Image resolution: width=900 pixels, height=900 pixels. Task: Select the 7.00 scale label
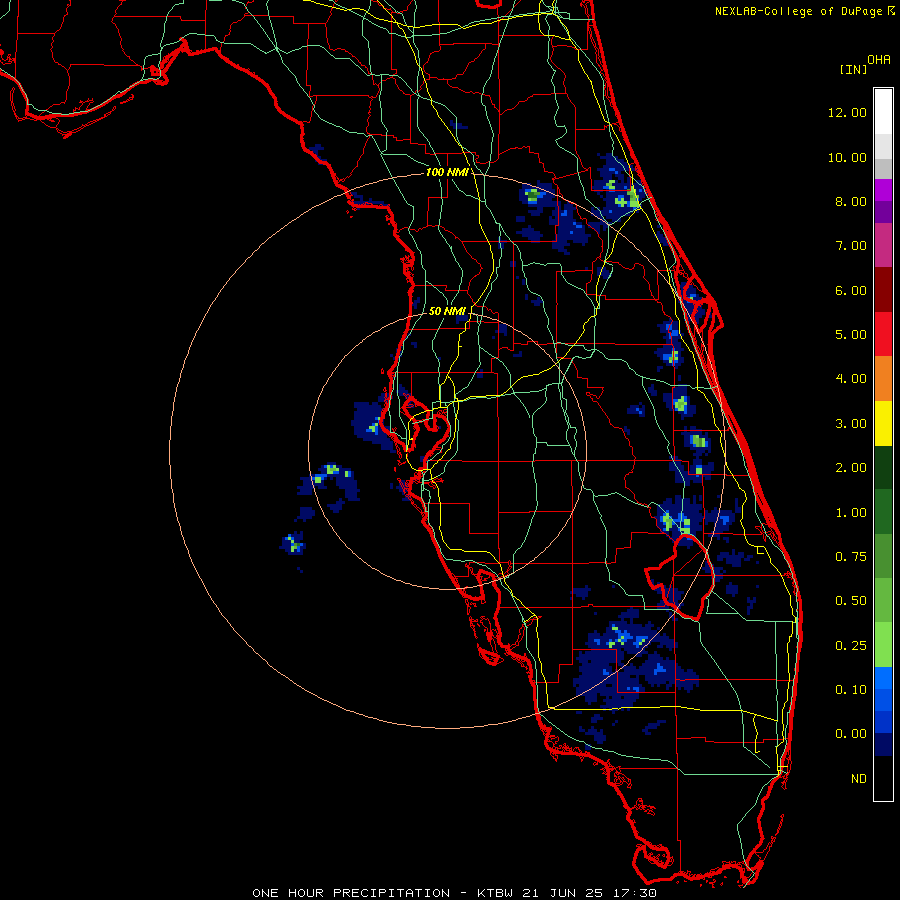click(851, 246)
